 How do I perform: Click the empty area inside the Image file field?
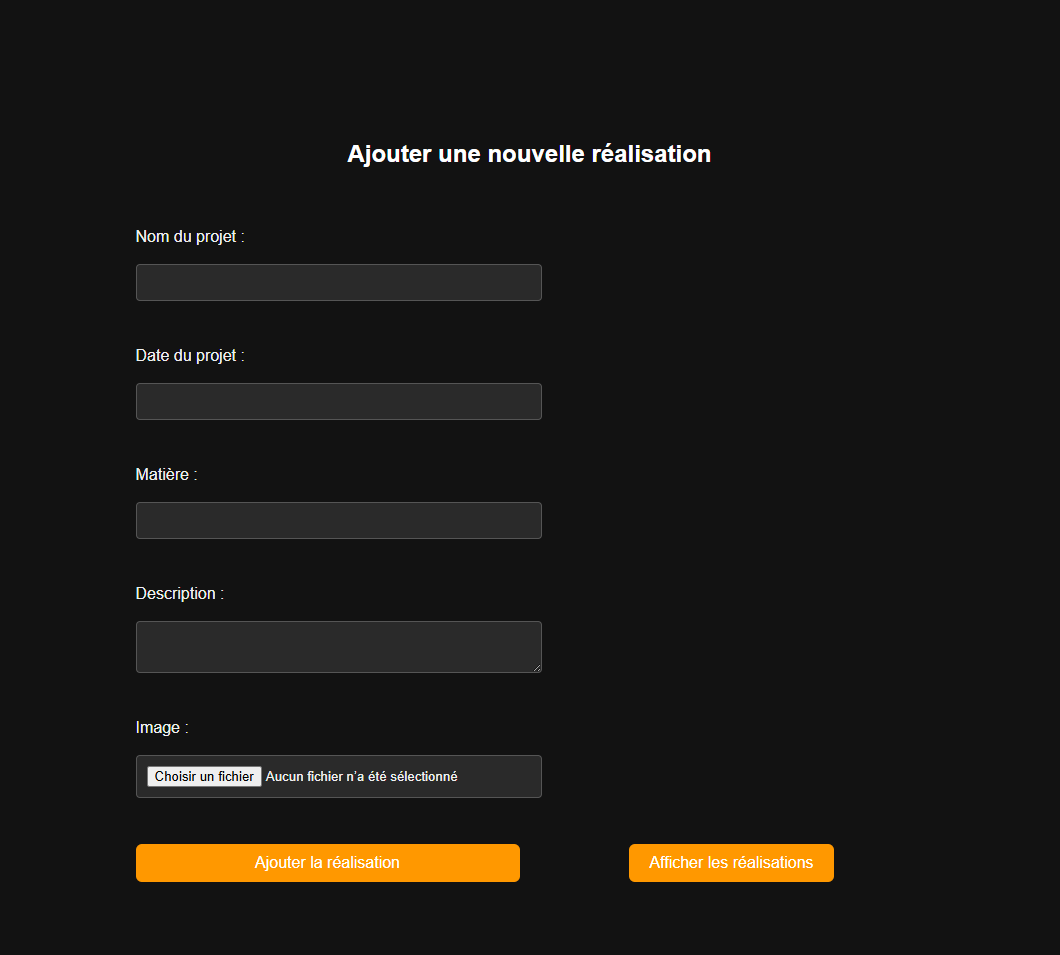coord(500,777)
